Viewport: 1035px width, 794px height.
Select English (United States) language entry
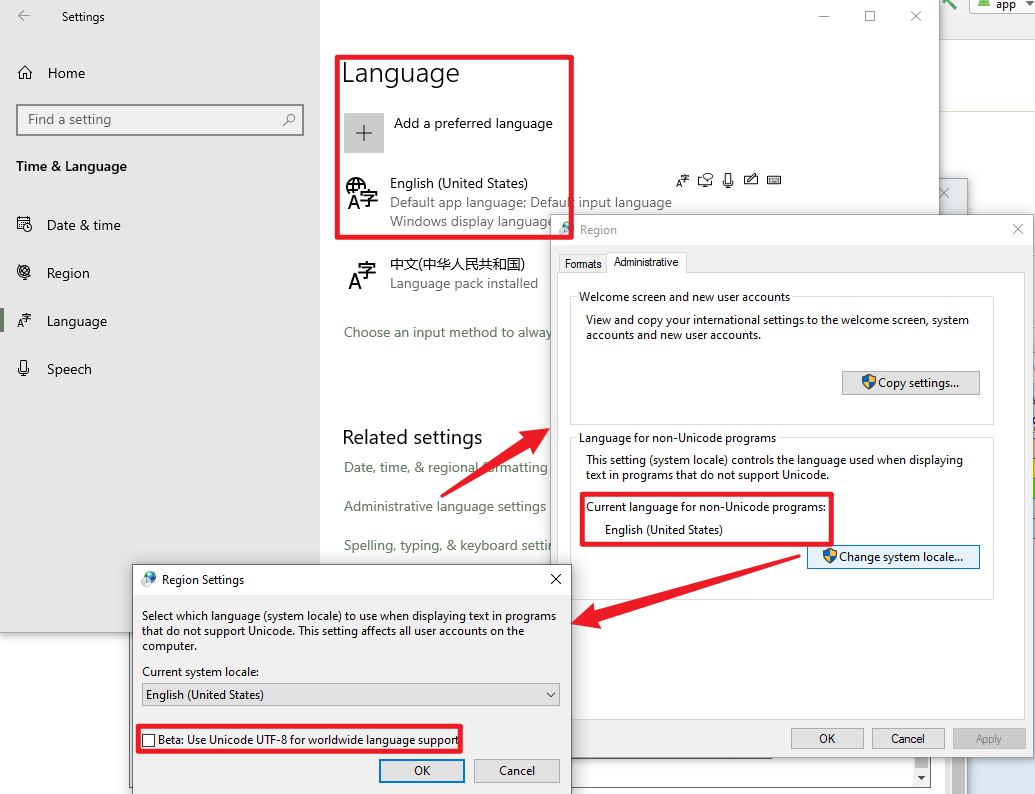click(x=508, y=202)
